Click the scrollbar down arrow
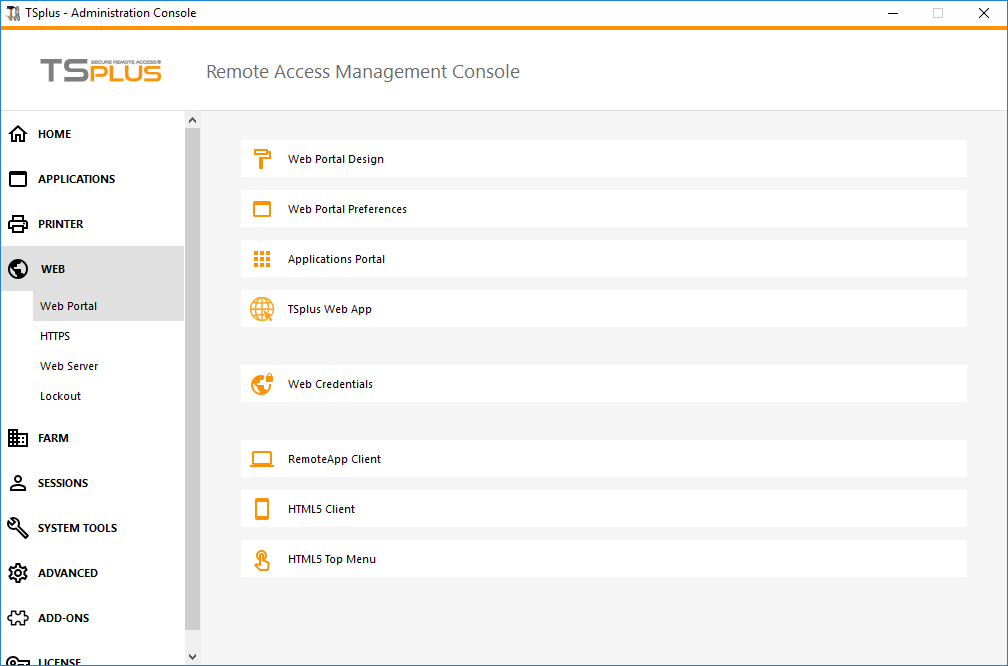The height and width of the screenshot is (666, 1008). tap(192, 656)
